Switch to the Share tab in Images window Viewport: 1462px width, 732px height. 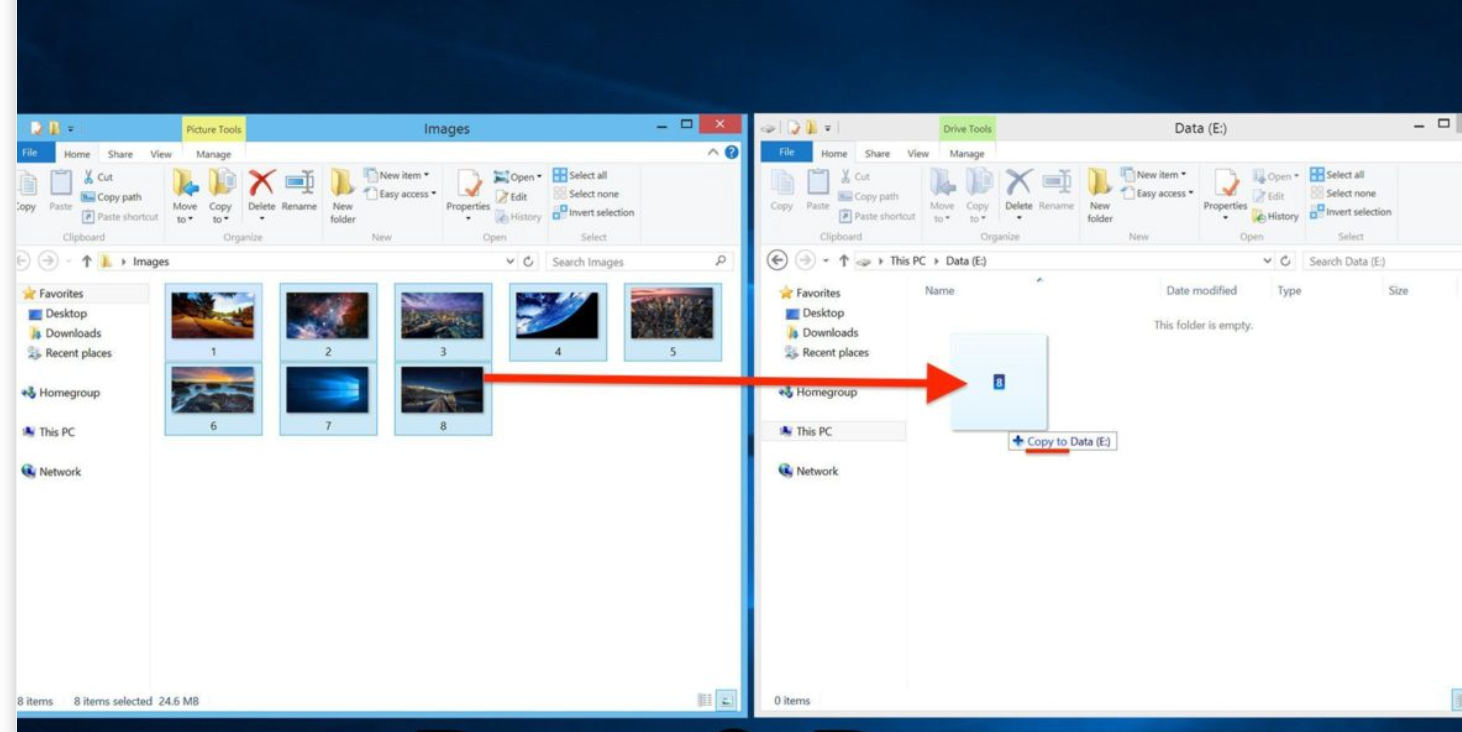tap(120, 154)
